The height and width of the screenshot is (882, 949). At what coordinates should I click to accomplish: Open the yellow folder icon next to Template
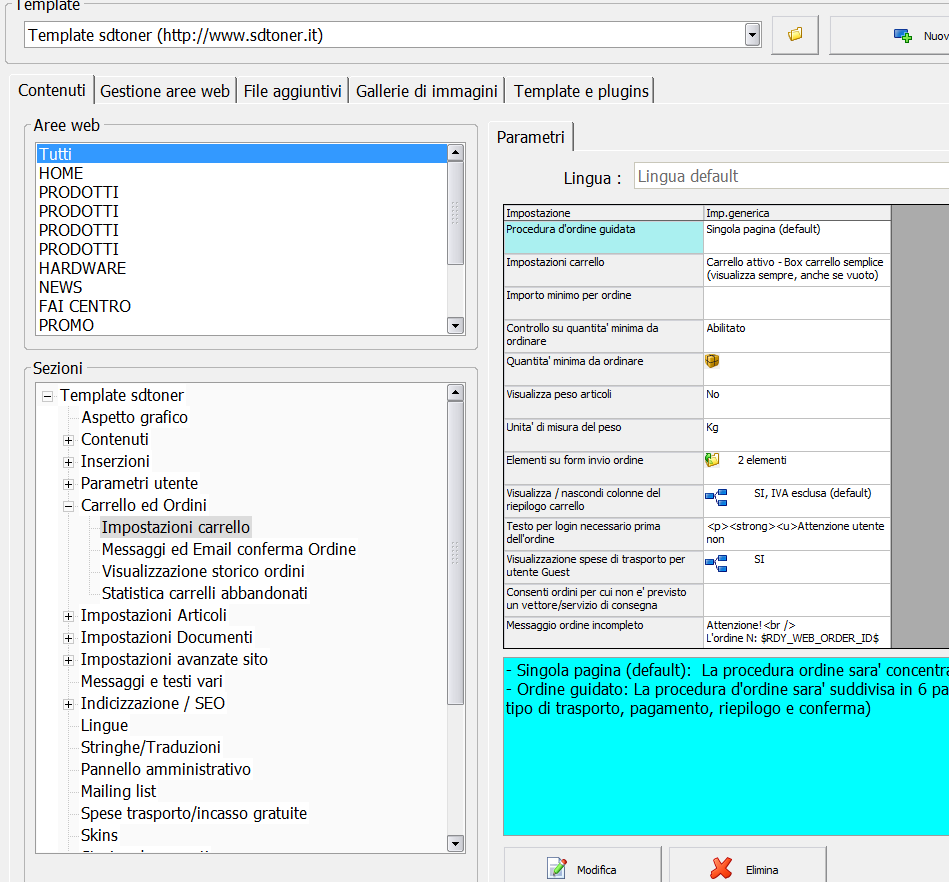click(795, 35)
